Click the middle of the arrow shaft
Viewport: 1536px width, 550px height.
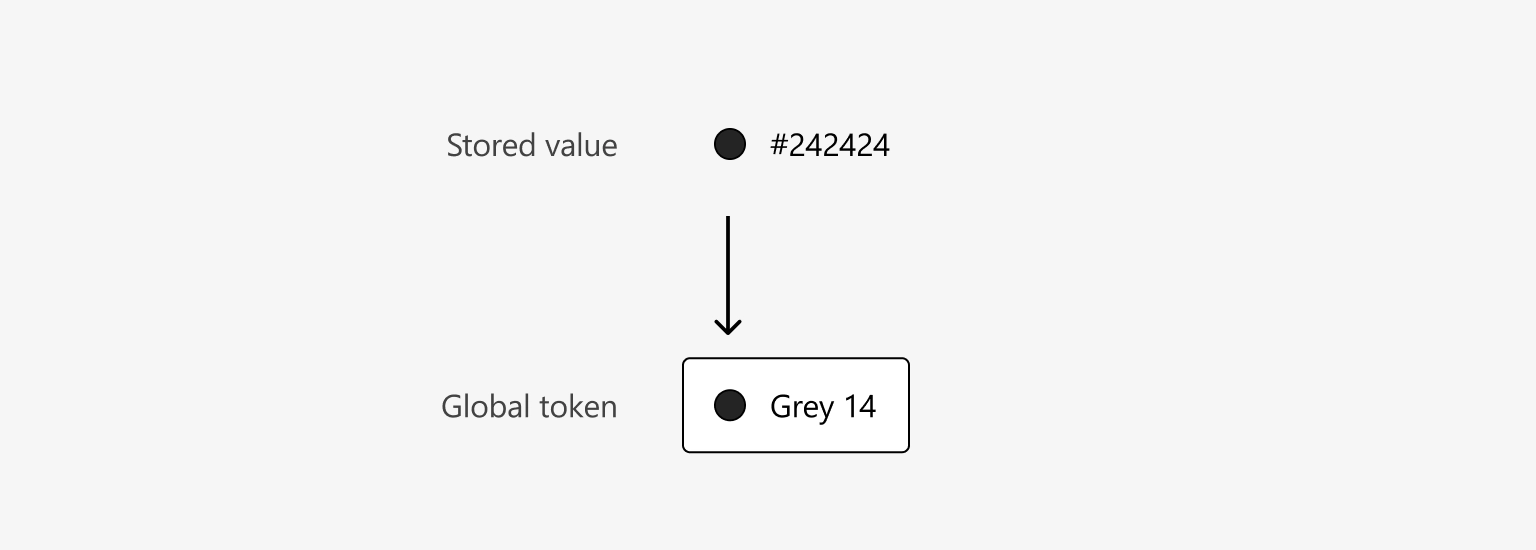click(728, 272)
